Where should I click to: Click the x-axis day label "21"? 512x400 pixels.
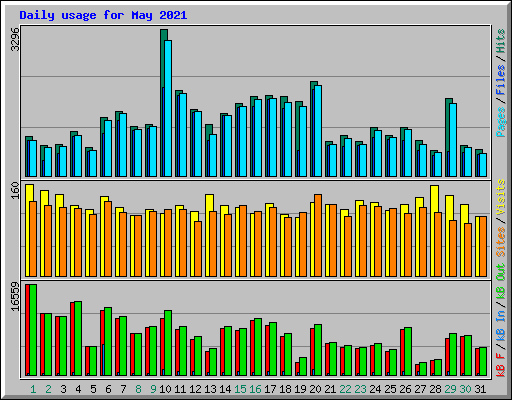click(x=330, y=389)
